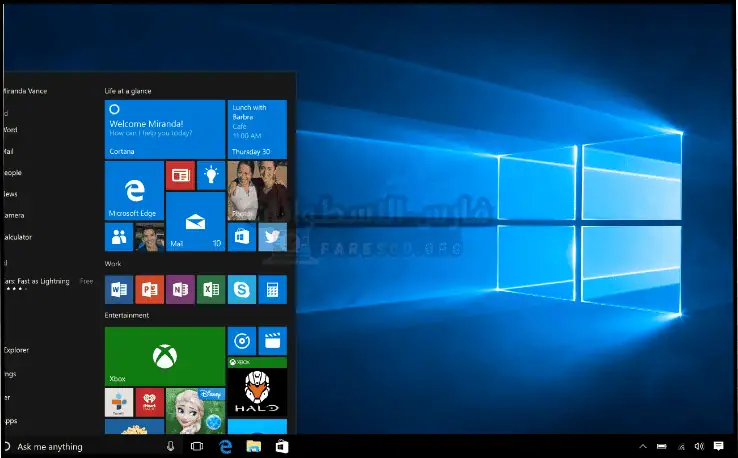Open the Action Center notifications icon
Screen dimensions: 738x458
point(718,446)
